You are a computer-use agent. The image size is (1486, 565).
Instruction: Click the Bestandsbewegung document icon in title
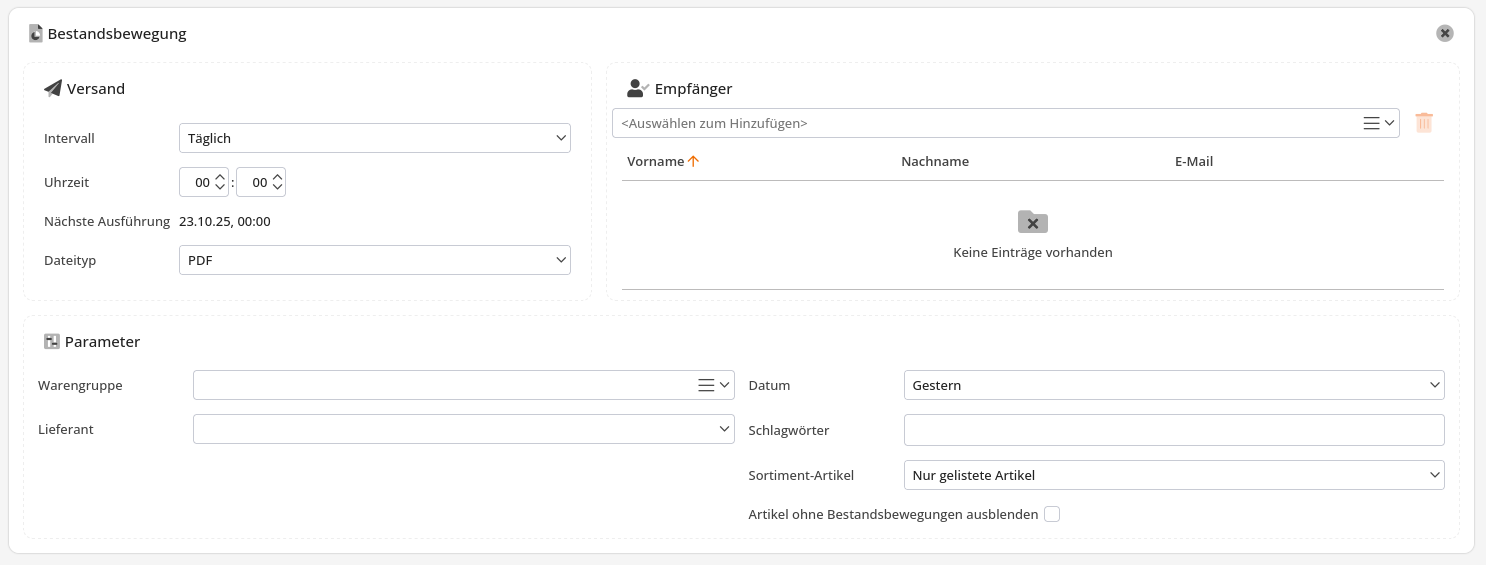pos(36,33)
